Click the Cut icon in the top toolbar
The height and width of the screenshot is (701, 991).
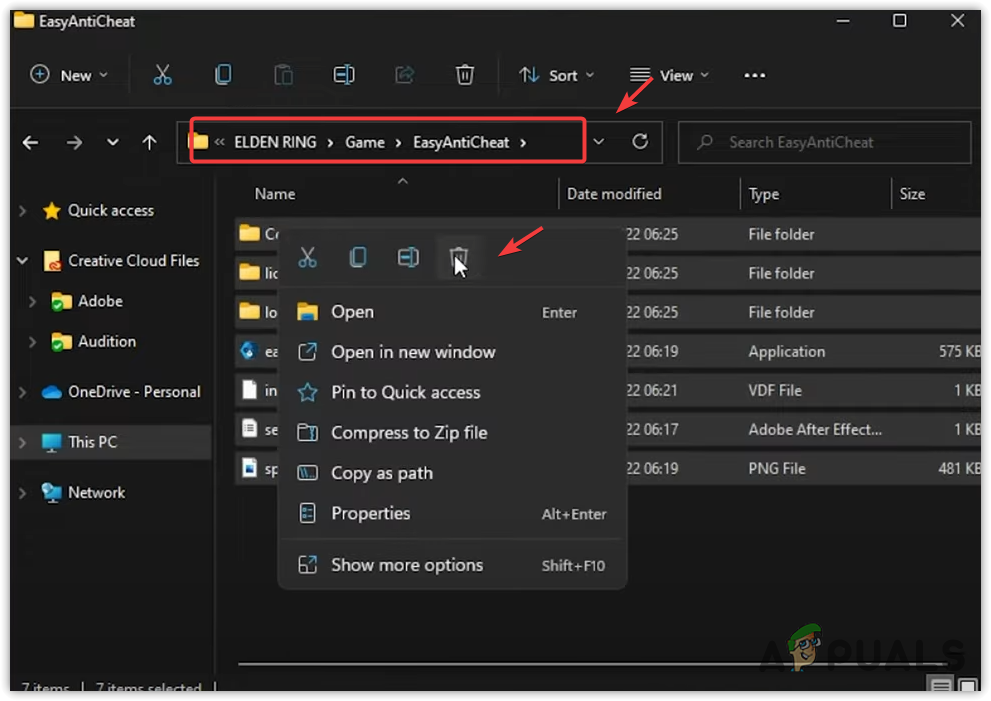162,75
